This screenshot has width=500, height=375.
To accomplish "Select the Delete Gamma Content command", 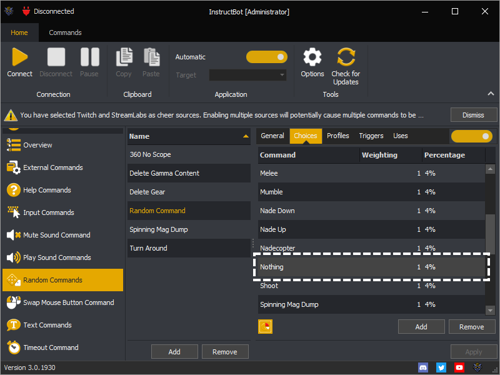I will tap(189, 173).
